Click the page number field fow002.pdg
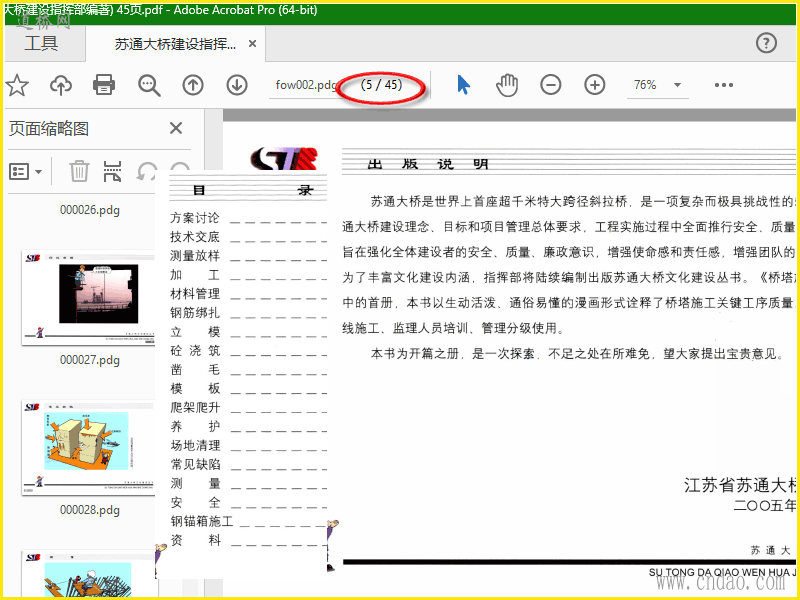The width and height of the screenshot is (800, 600). pos(306,85)
